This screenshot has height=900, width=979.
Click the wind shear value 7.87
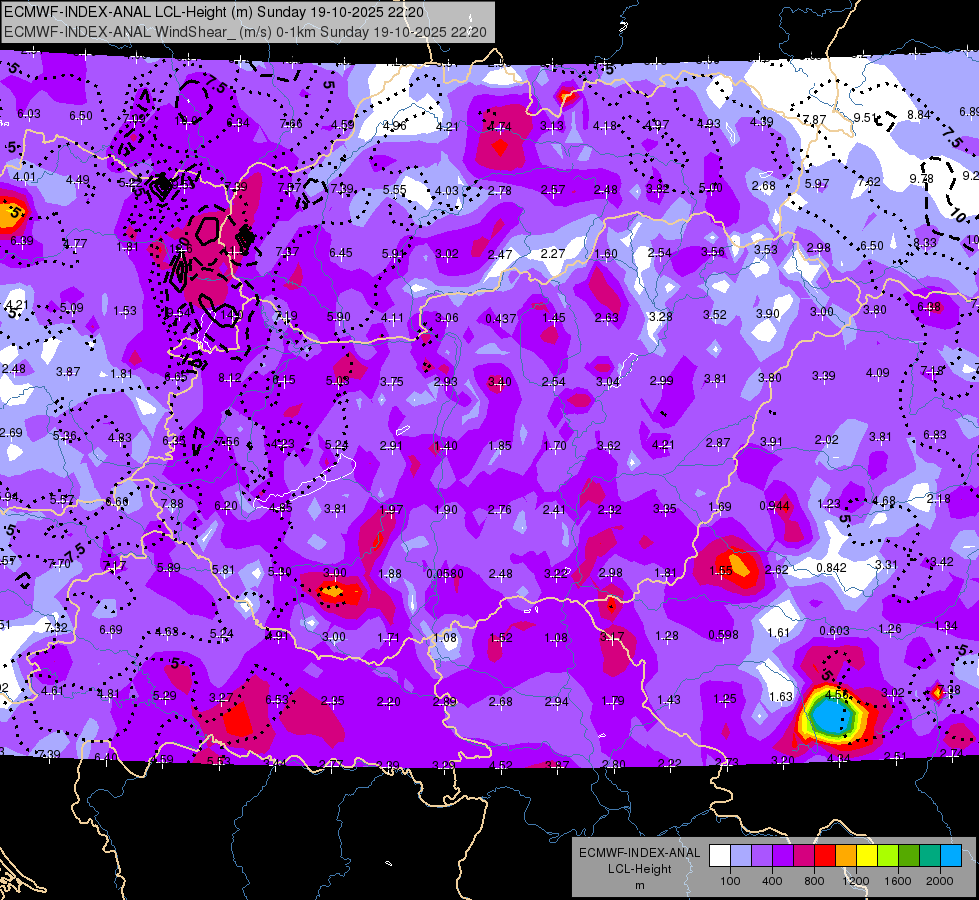pos(814,119)
